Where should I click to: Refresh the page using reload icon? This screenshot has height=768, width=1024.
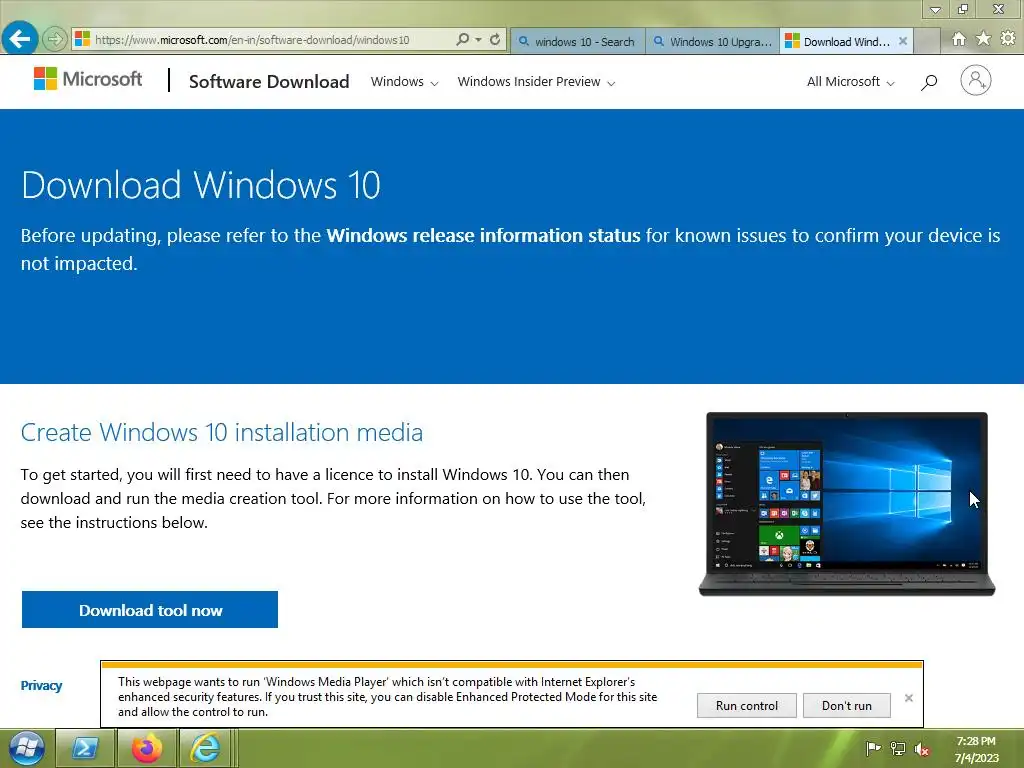click(x=495, y=39)
